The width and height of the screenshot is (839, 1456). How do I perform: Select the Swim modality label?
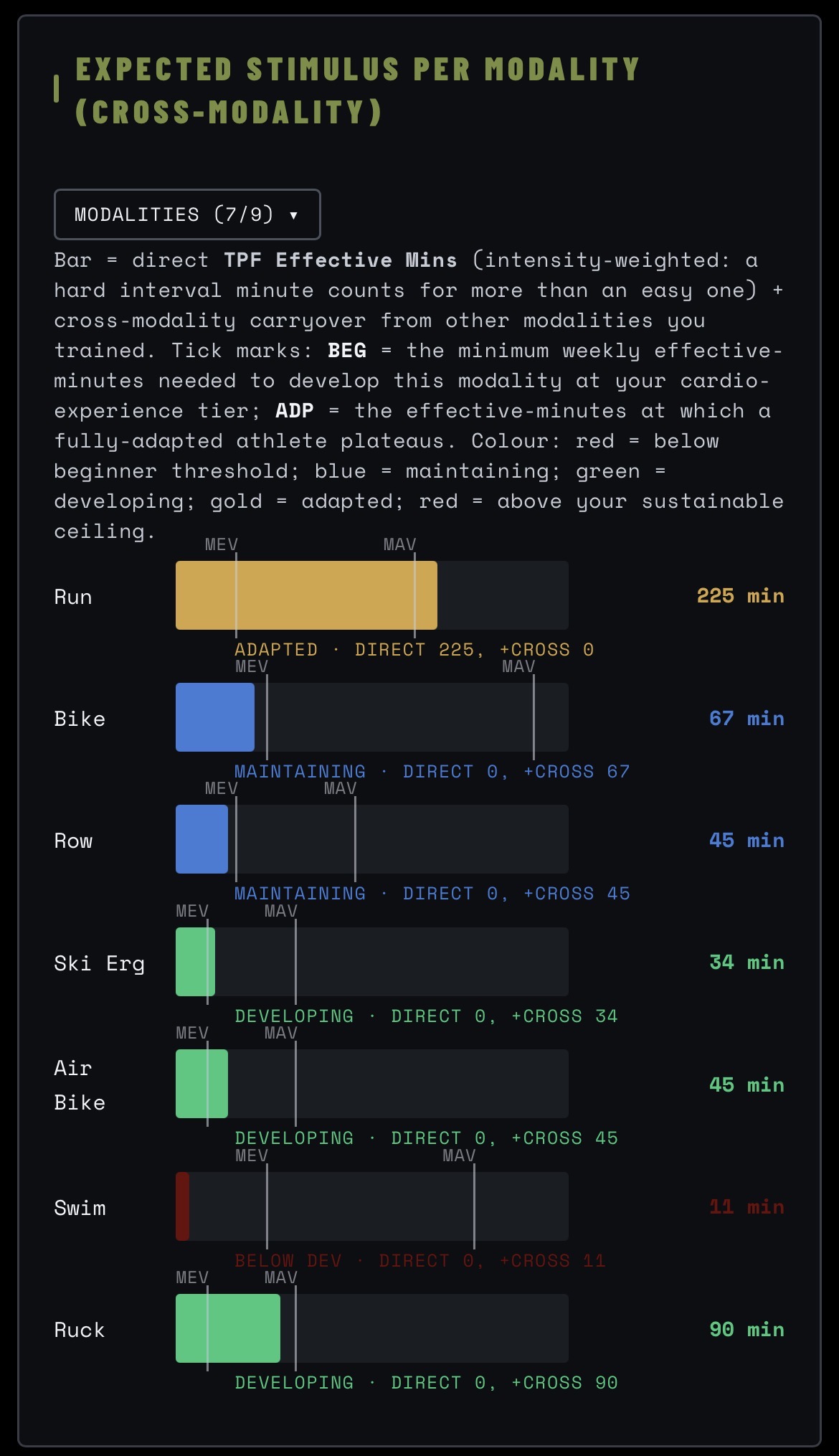(80, 1208)
